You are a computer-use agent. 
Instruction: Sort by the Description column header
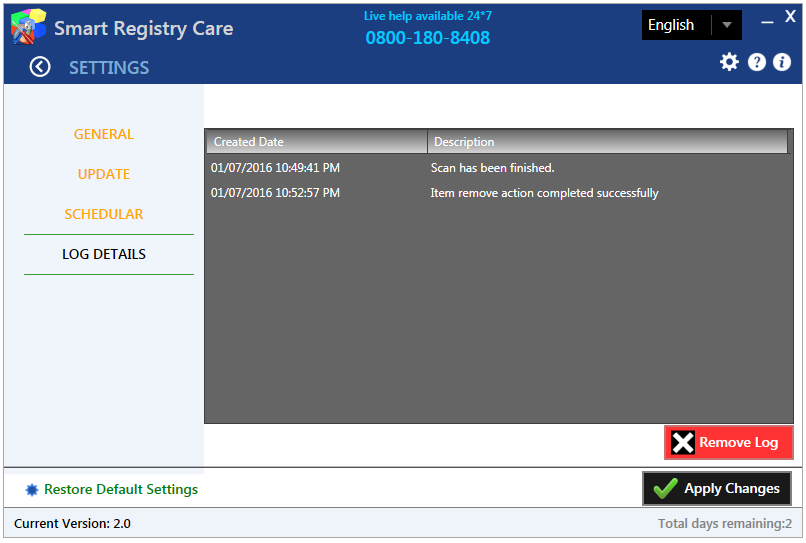click(x=607, y=141)
